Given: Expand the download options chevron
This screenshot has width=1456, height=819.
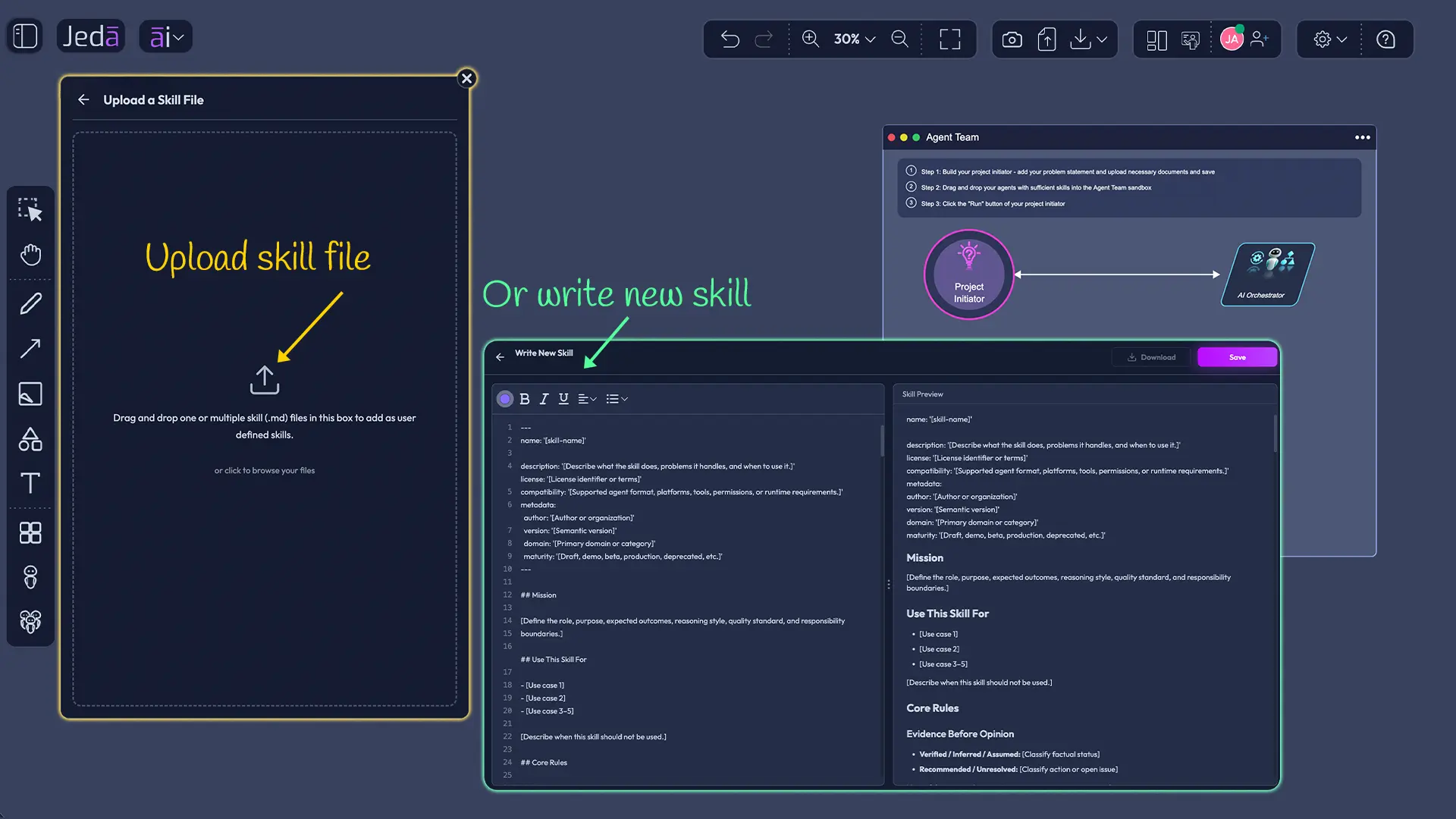Looking at the screenshot, I should coord(1102,39).
